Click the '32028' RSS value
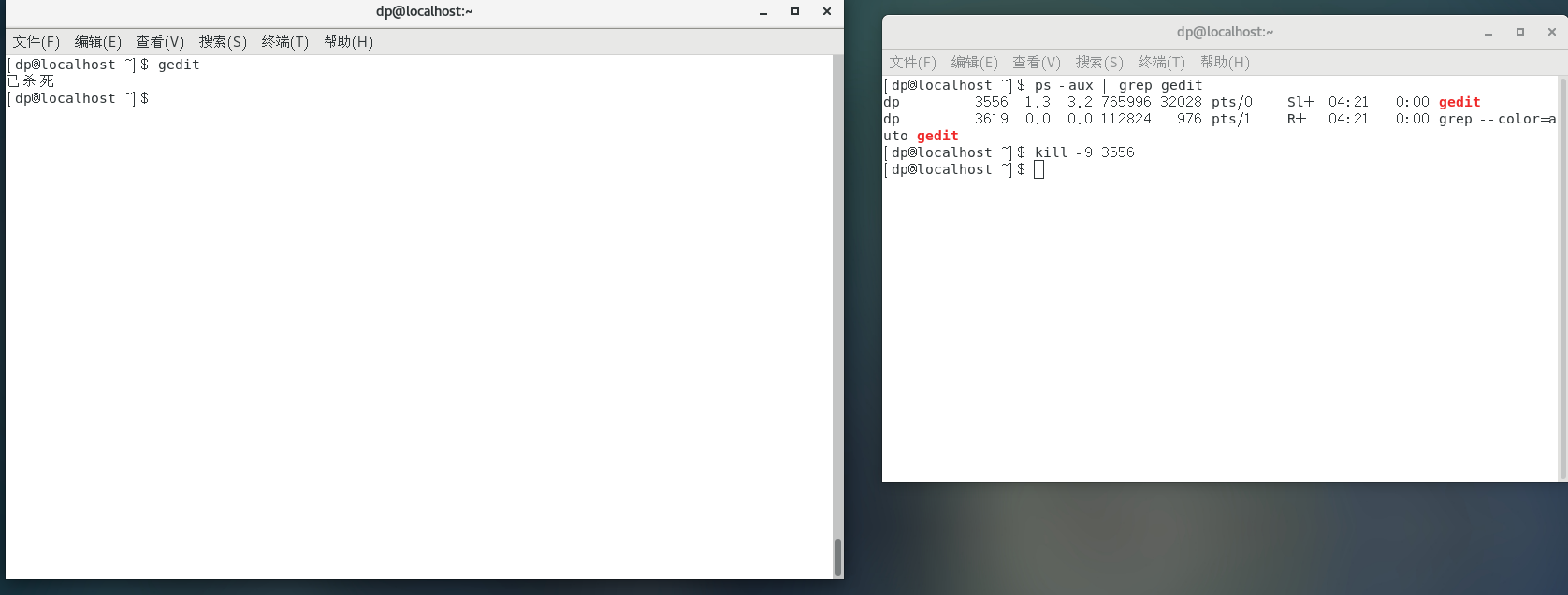1568x595 pixels. coord(1182,102)
